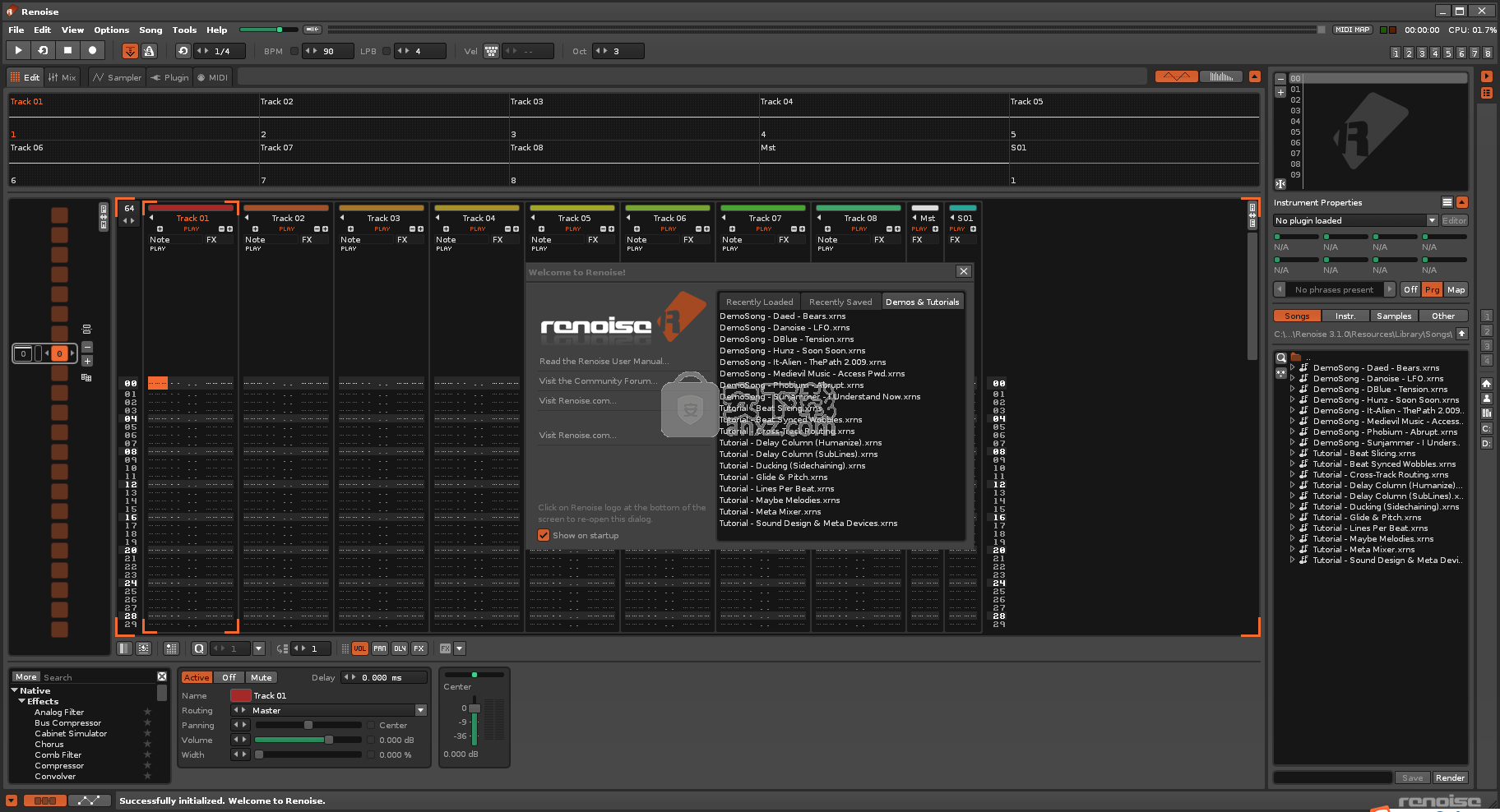Click the pattern sequencer toggle icon below editor
The image size is (1500, 812).
tap(124, 648)
